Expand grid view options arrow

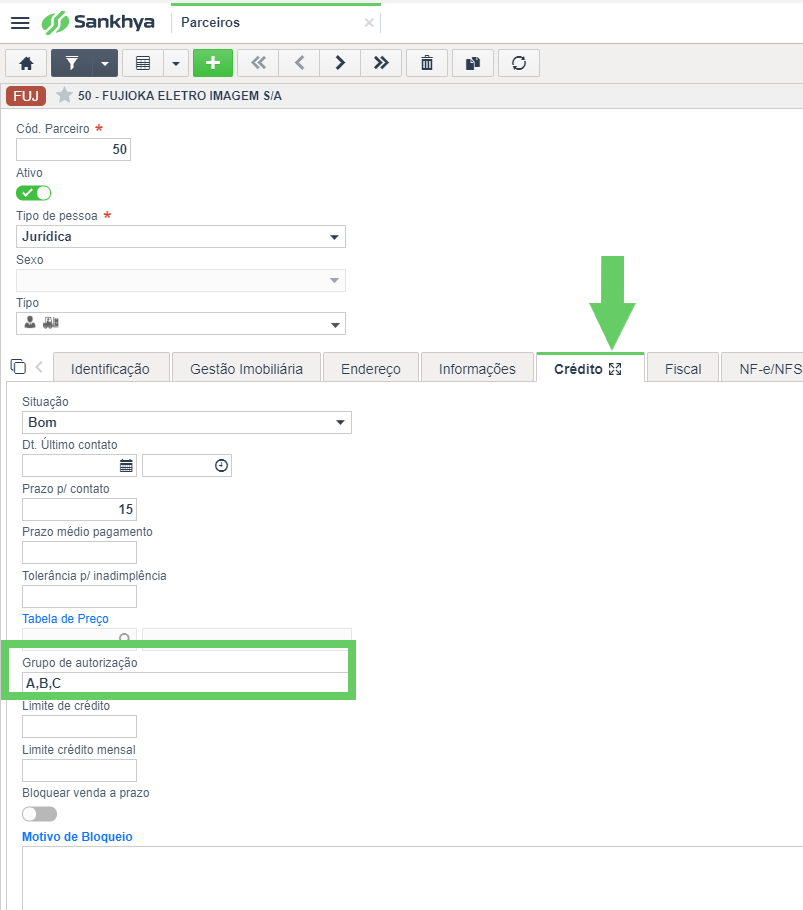coord(176,63)
